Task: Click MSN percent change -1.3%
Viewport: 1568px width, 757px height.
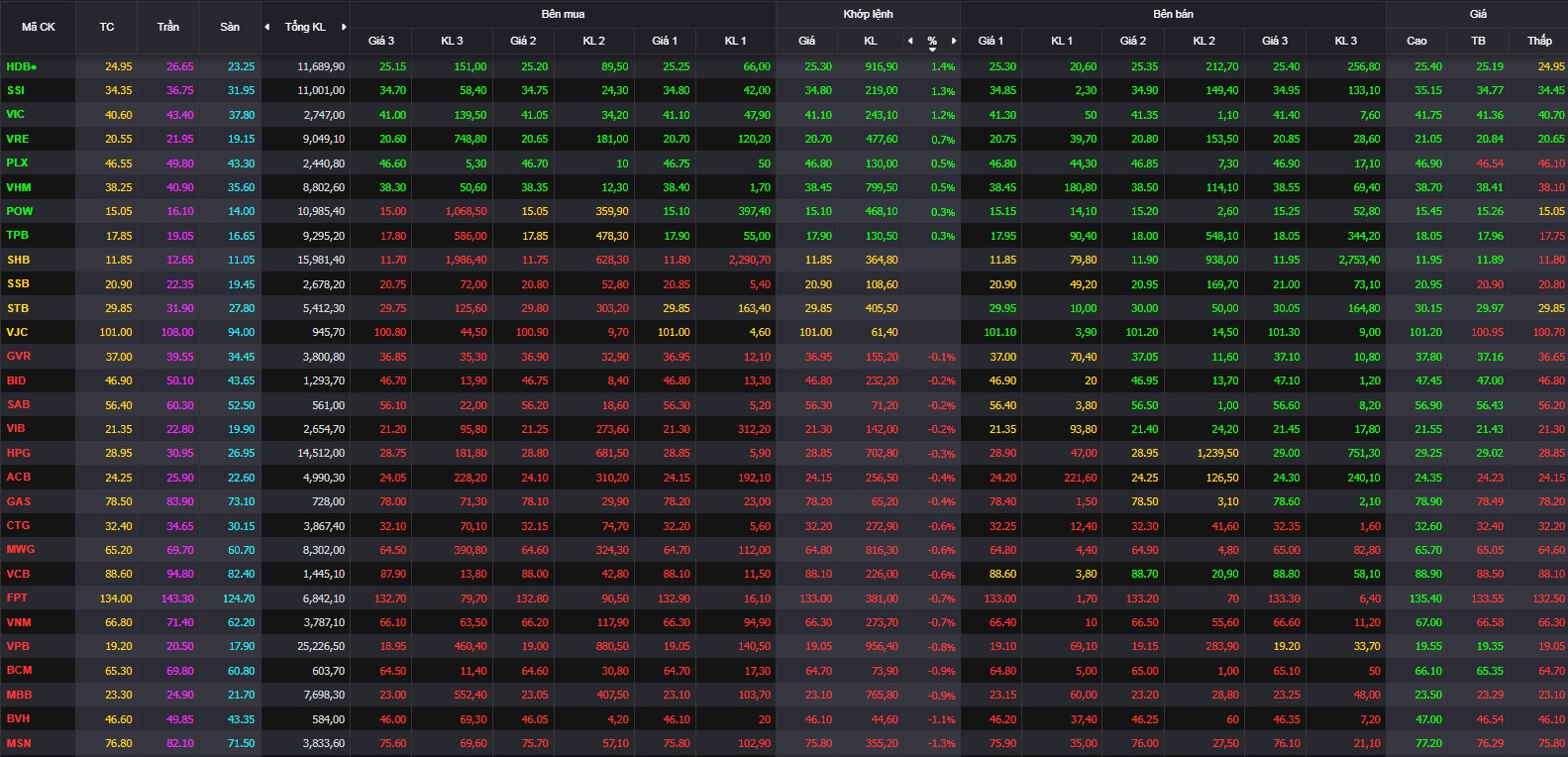Action: pos(942,744)
